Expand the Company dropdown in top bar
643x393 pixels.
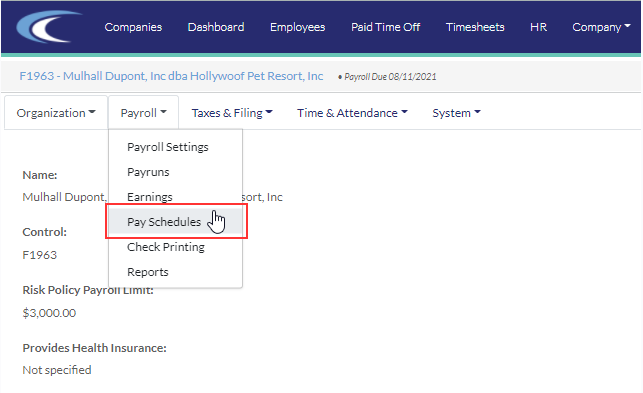601,27
